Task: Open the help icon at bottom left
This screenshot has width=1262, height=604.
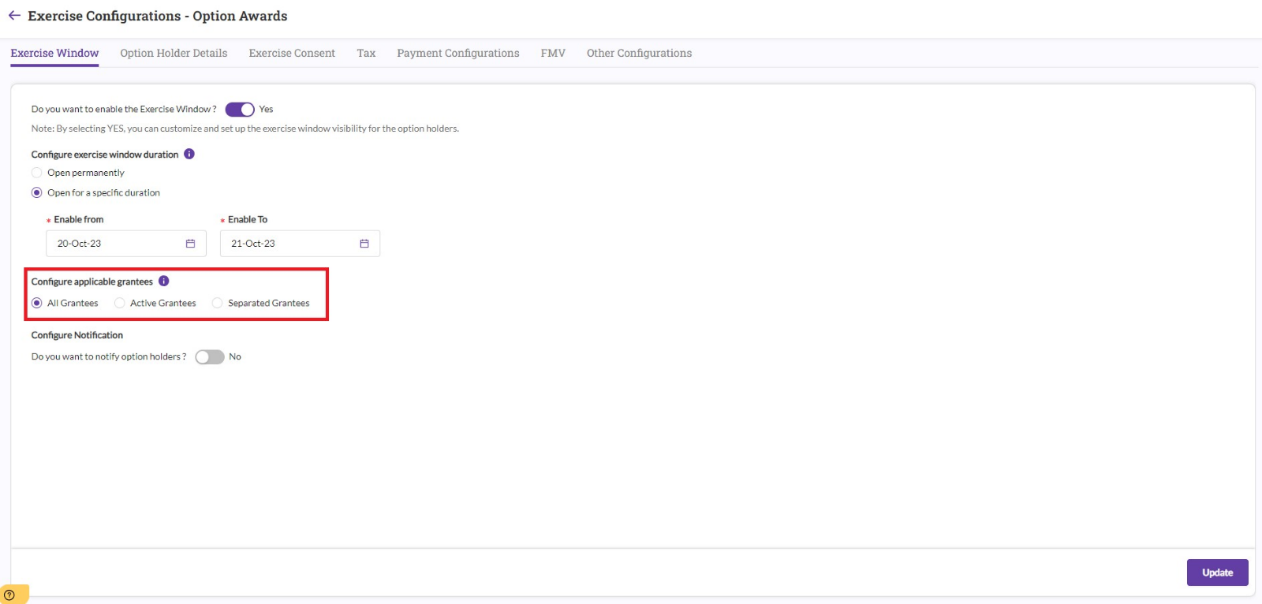Action: [x=9, y=594]
